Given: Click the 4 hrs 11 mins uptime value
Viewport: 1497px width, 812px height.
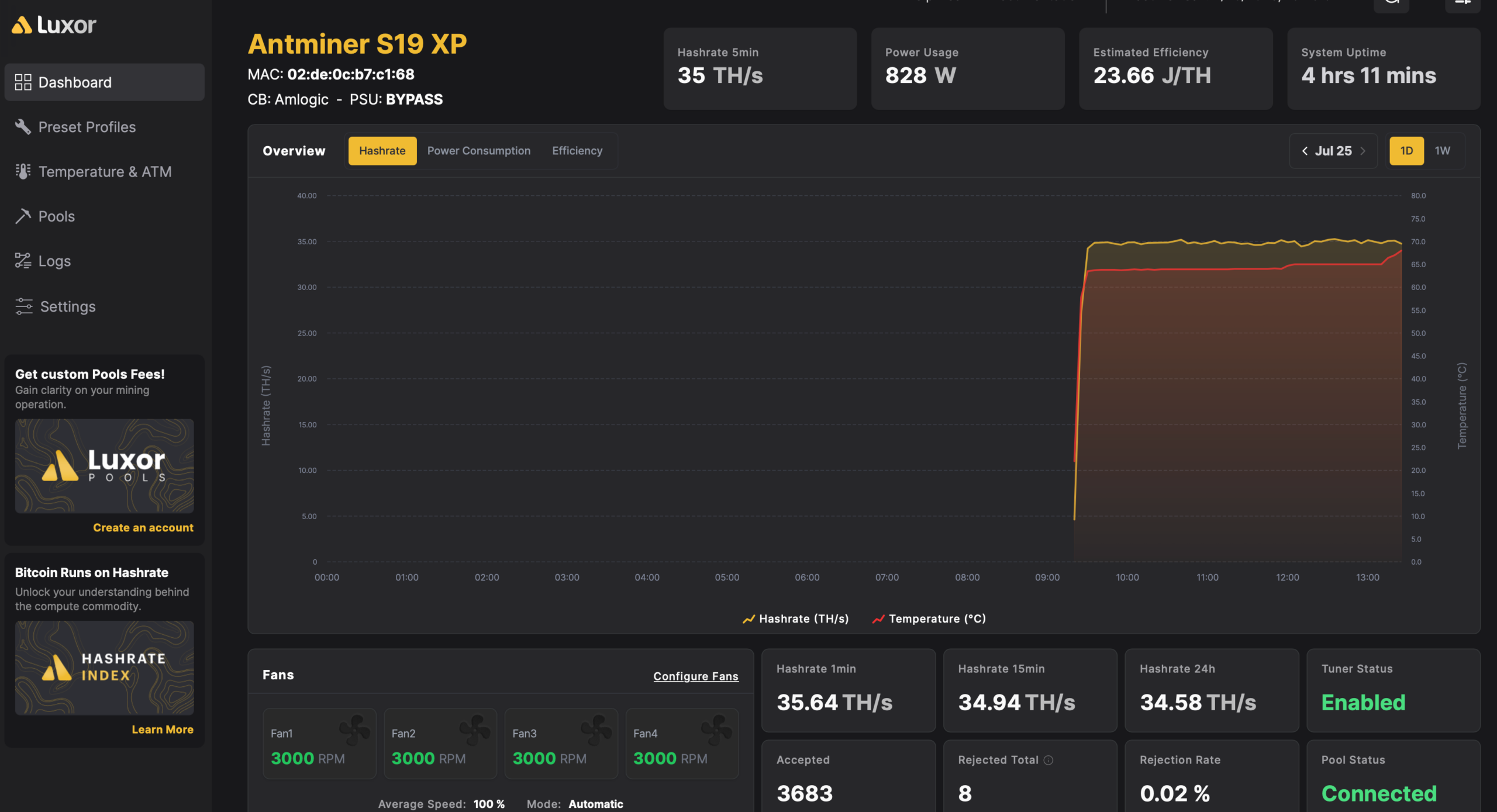Looking at the screenshot, I should click(x=1368, y=75).
